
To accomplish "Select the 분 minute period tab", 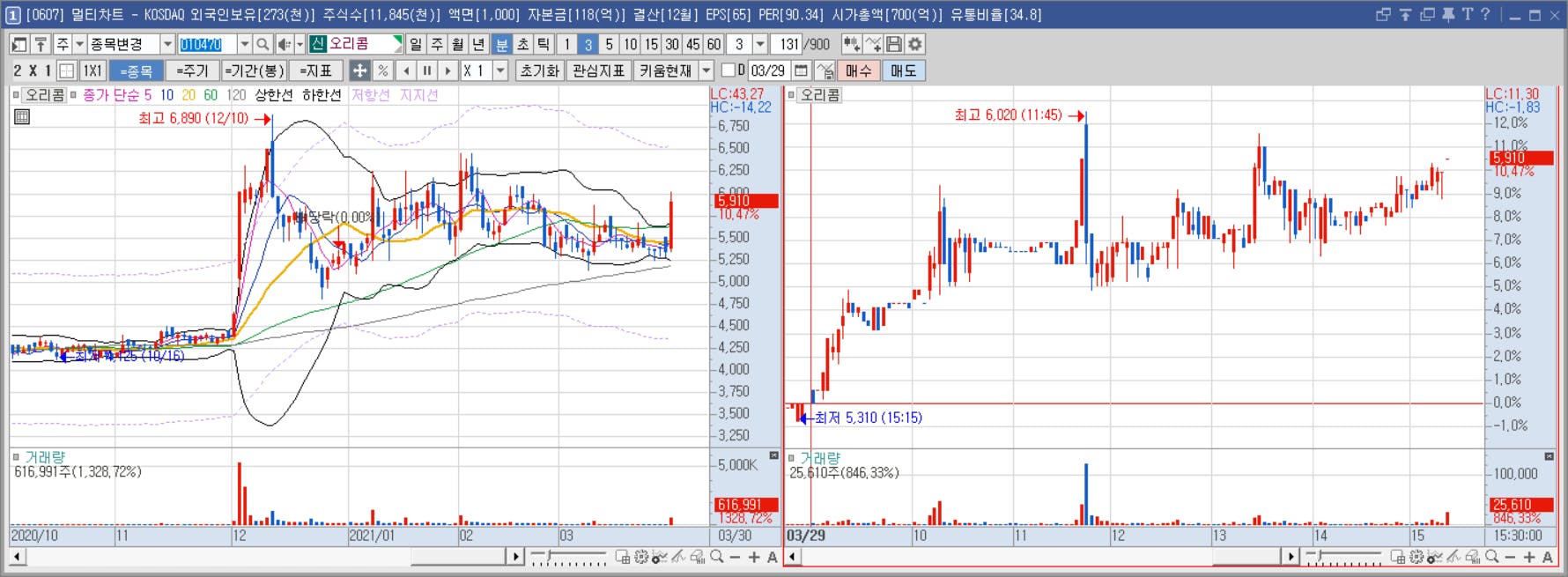I will click(502, 44).
